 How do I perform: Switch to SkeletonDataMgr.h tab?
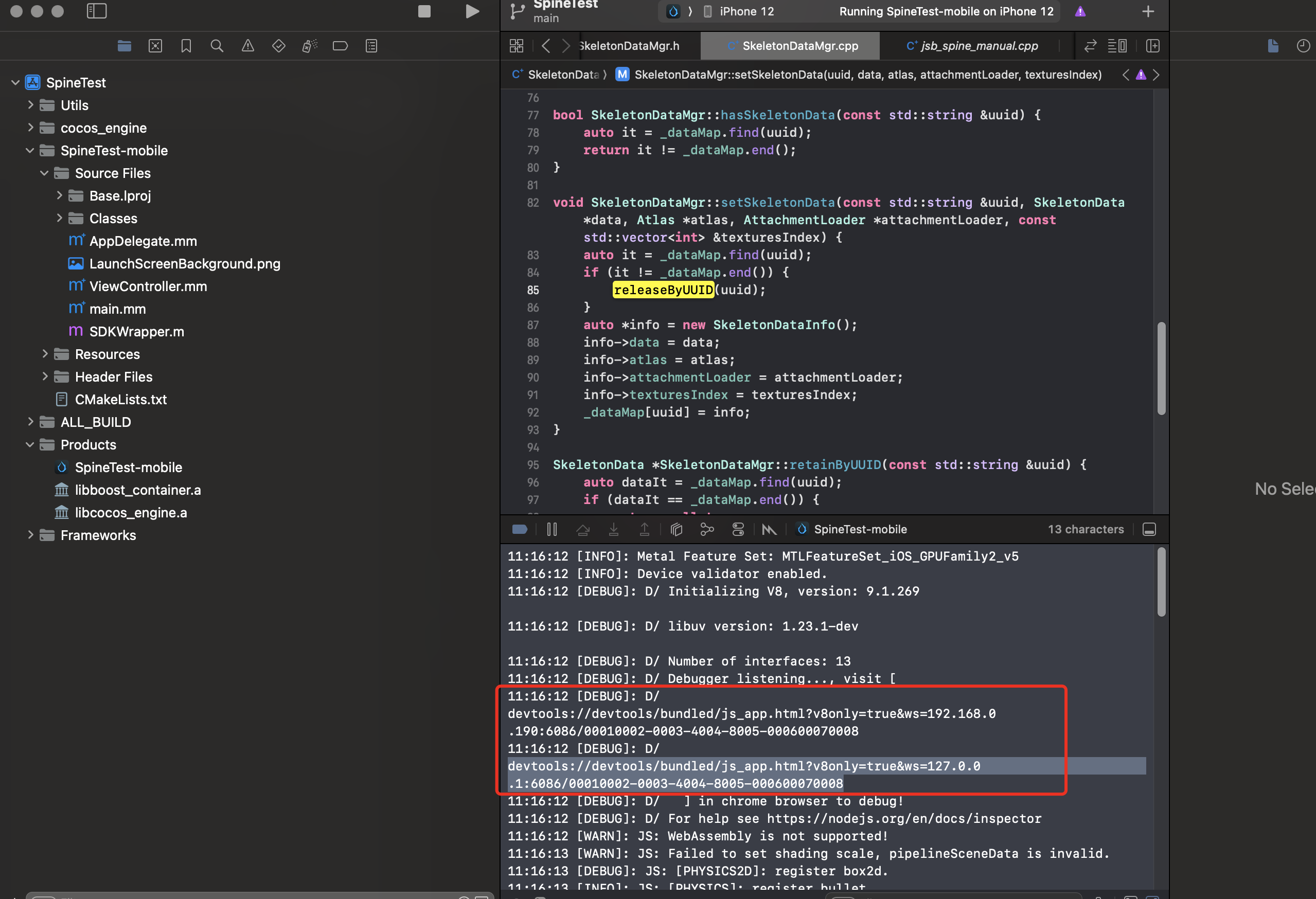pos(629,46)
